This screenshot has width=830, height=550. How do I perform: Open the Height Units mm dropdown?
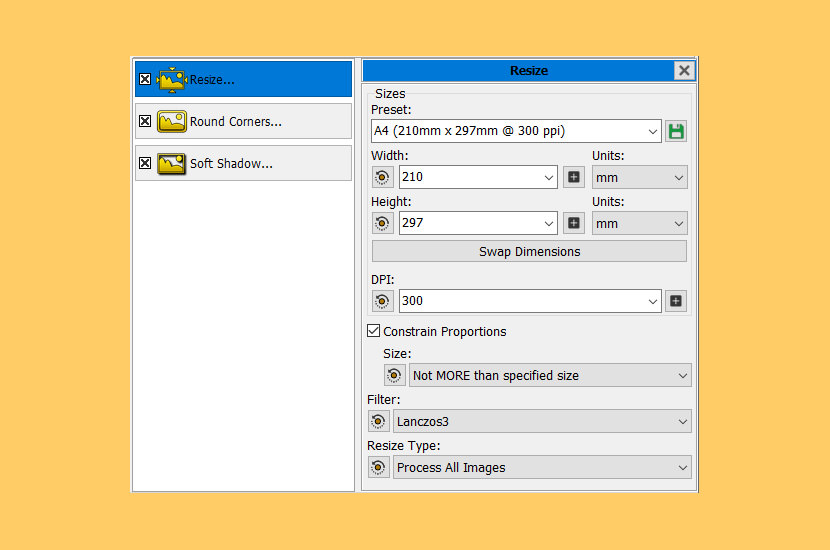[x=639, y=223]
